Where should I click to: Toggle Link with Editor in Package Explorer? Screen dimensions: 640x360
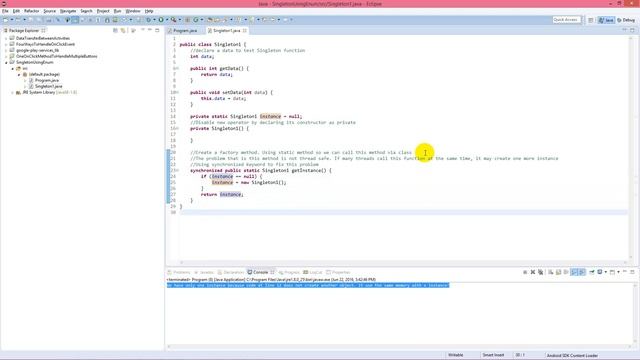point(123,31)
